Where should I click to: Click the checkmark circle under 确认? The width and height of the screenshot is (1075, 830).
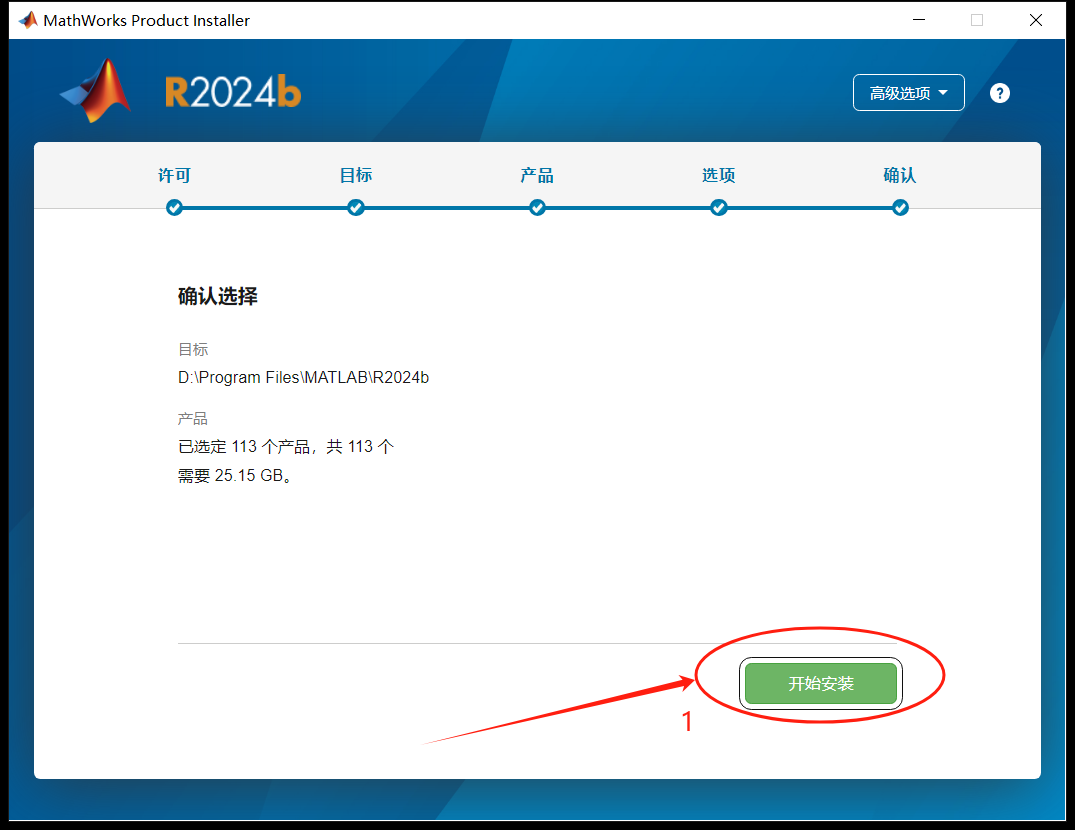900,207
